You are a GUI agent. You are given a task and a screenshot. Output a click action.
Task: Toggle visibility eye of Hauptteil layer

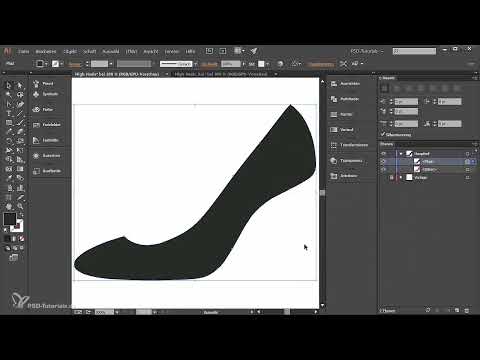[383, 154]
